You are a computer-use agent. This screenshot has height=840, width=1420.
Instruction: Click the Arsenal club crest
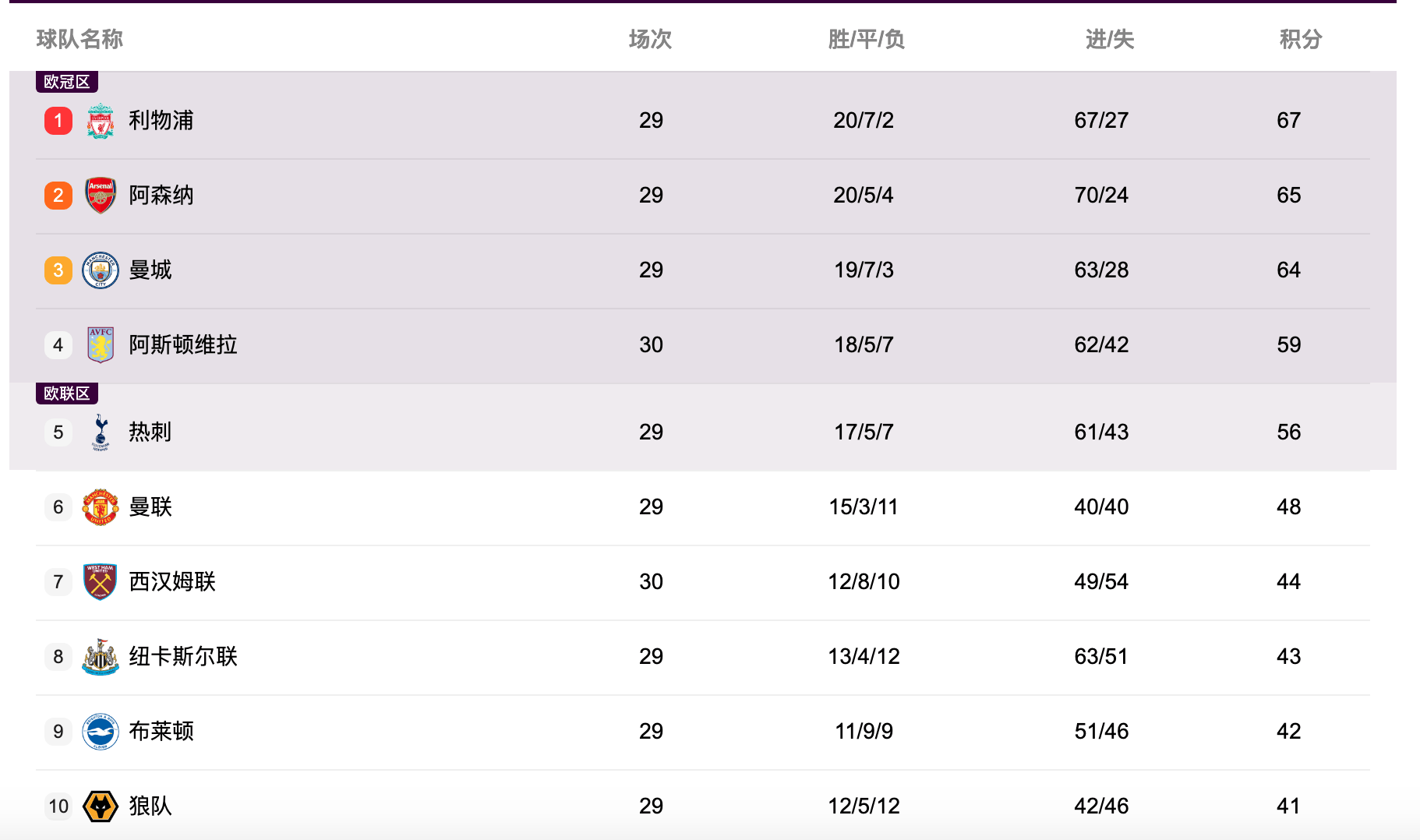(x=101, y=196)
